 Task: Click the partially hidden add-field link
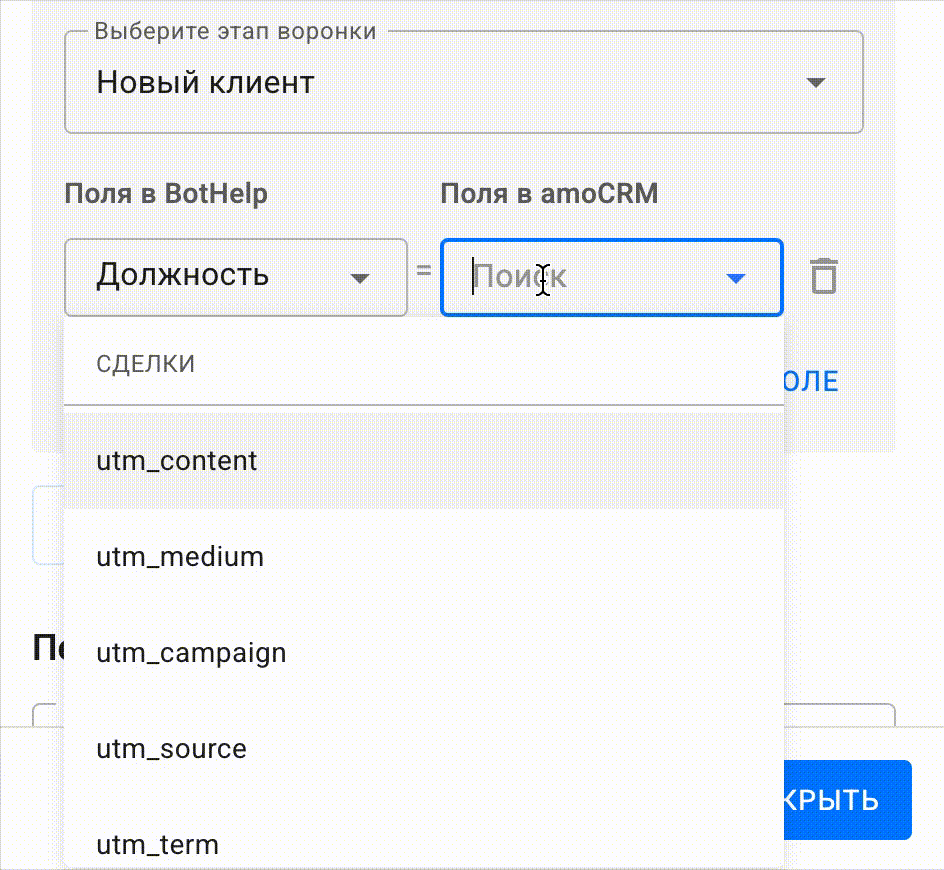pos(812,381)
